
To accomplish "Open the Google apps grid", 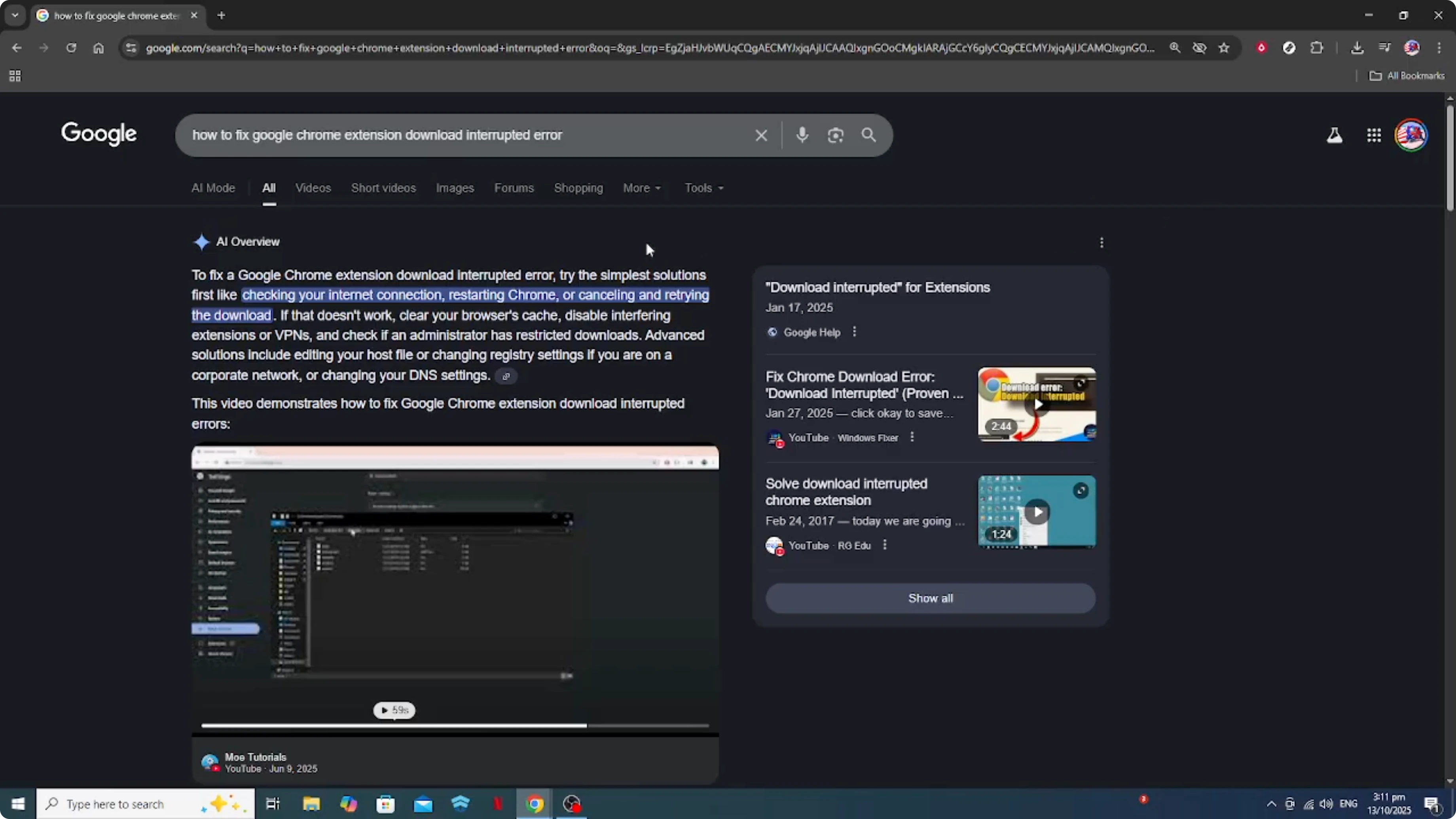I will [1374, 135].
